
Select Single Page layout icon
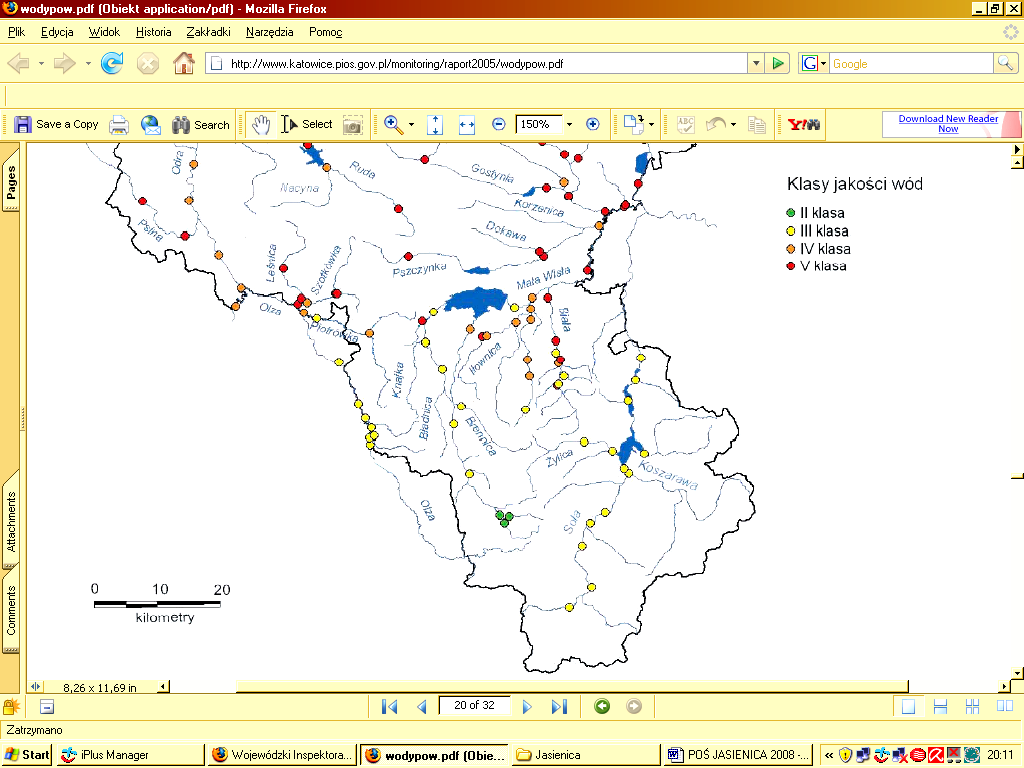coord(908,706)
